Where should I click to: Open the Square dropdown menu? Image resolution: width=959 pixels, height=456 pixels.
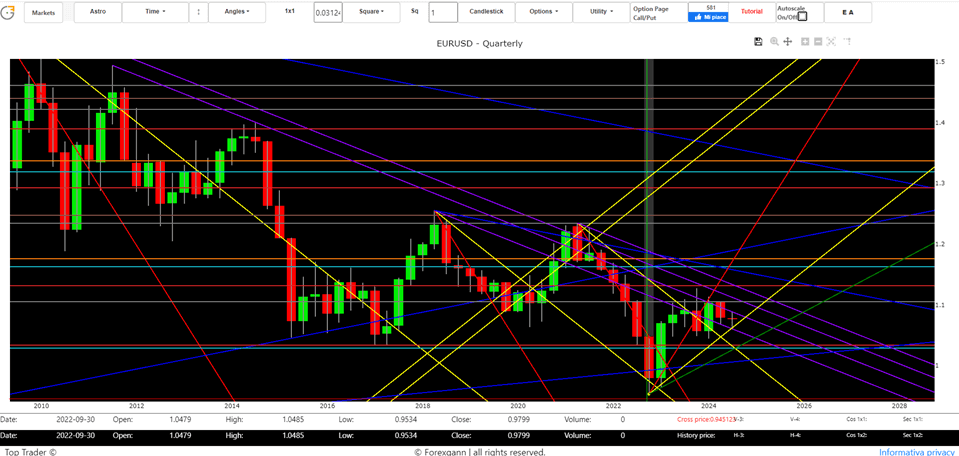(x=371, y=12)
